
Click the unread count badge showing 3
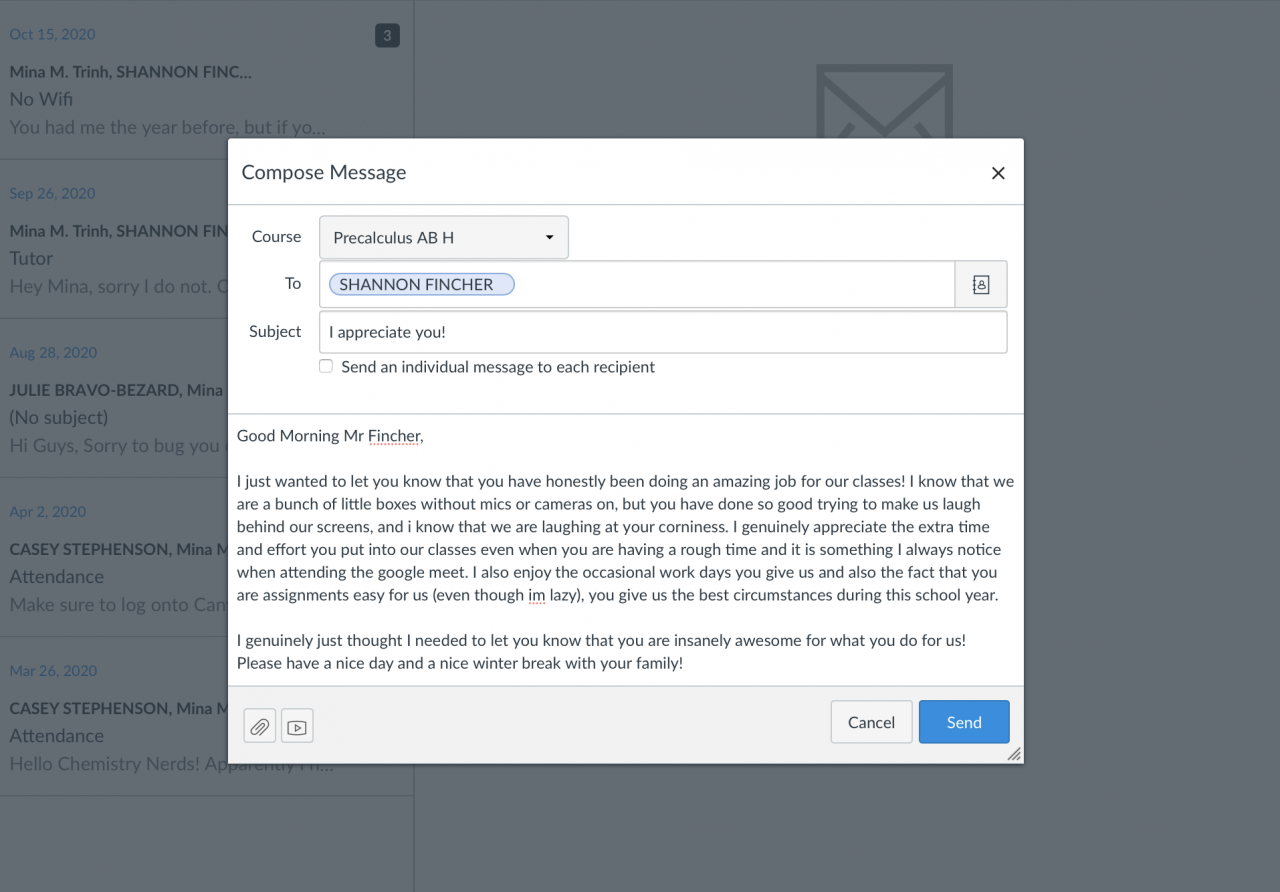pos(387,36)
